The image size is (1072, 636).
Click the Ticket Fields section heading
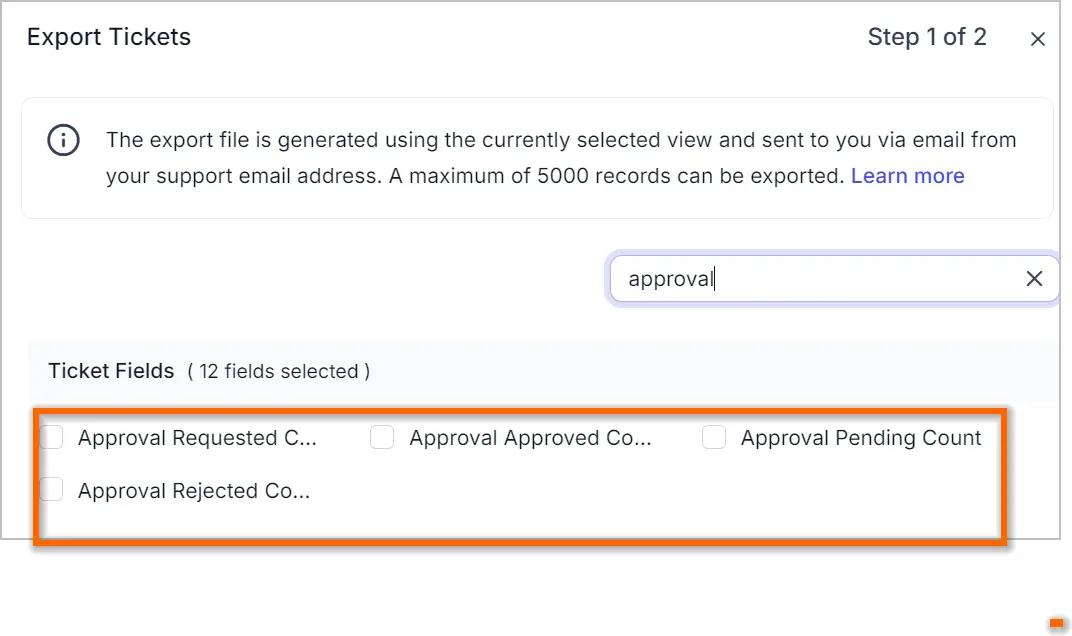coord(111,371)
